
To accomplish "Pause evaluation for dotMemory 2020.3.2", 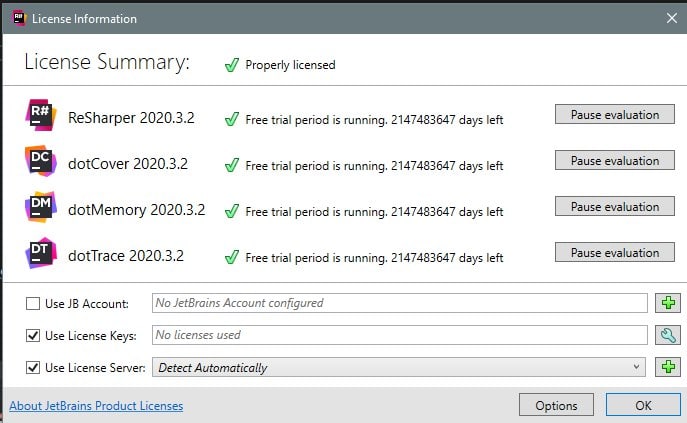I will [615, 206].
